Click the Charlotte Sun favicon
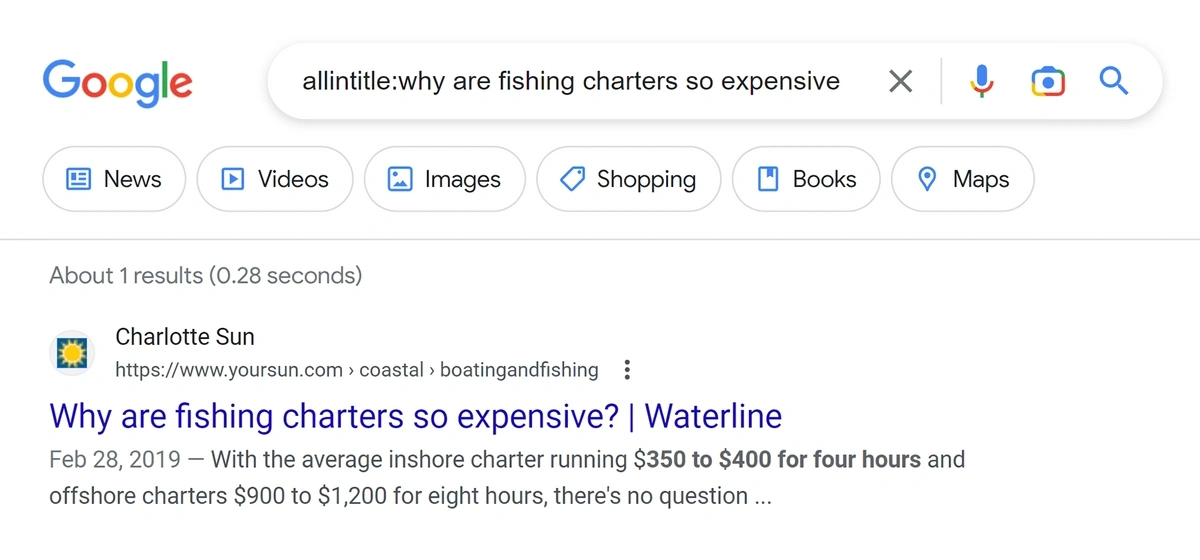 (72, 353)
